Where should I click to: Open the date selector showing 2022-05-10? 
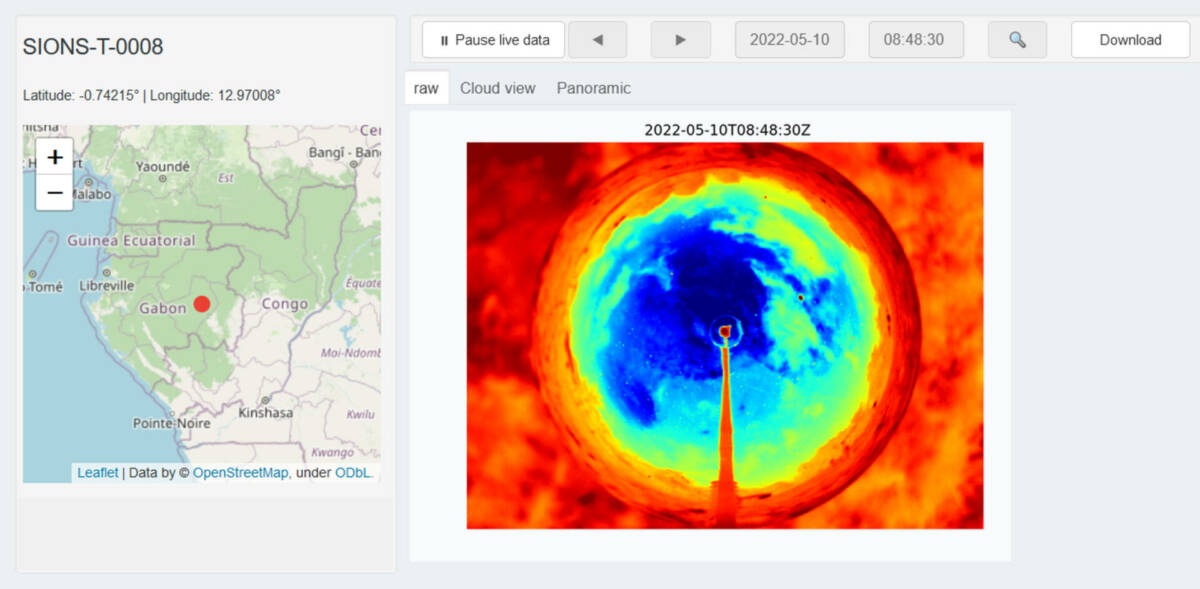pyautogui.click(x=790, y=39)
